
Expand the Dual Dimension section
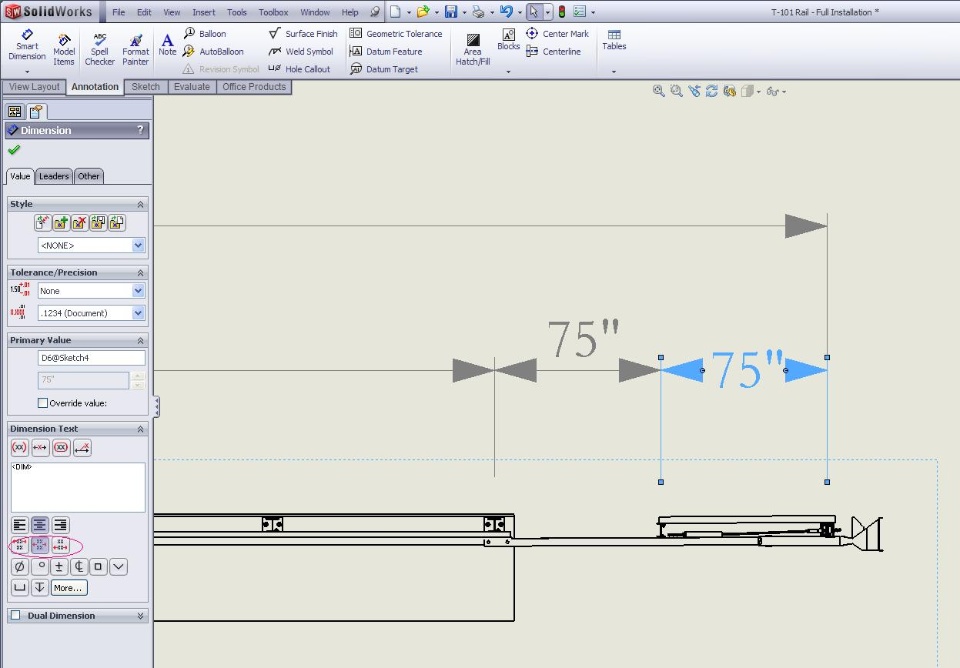(140, 615)
